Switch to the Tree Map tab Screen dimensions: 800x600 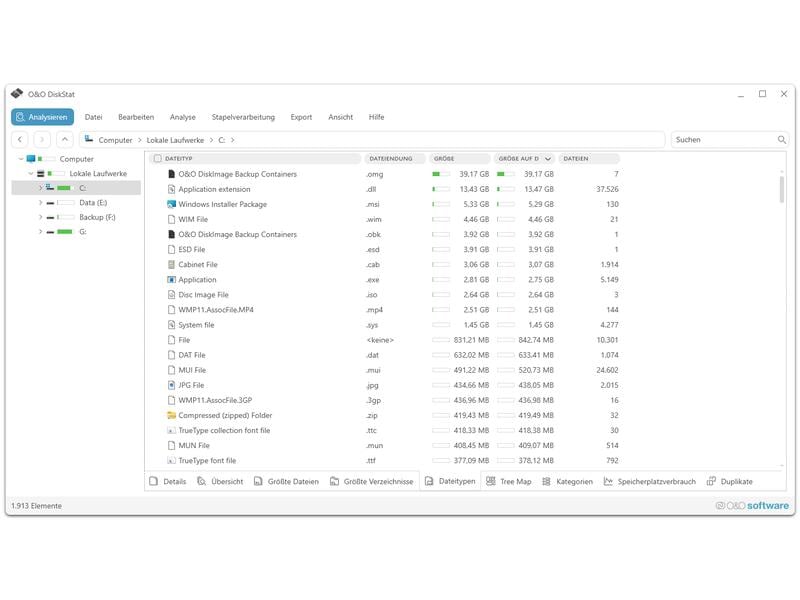(509, 481)
